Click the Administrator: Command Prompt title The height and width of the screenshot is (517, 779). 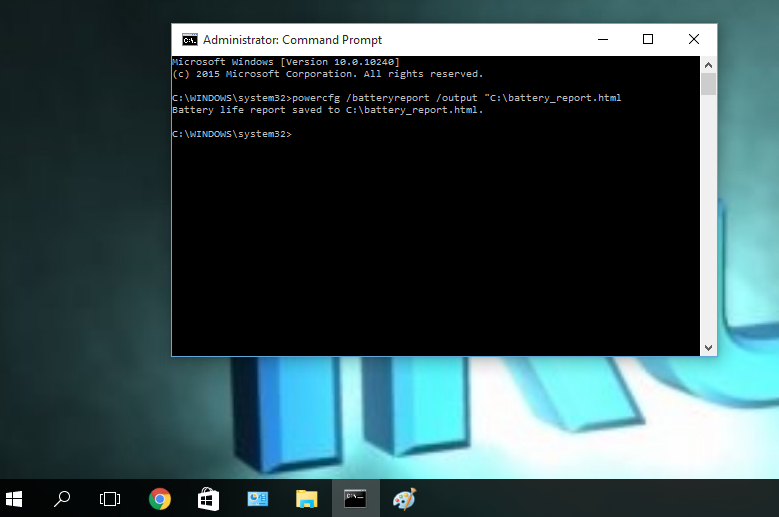[292, 40]
